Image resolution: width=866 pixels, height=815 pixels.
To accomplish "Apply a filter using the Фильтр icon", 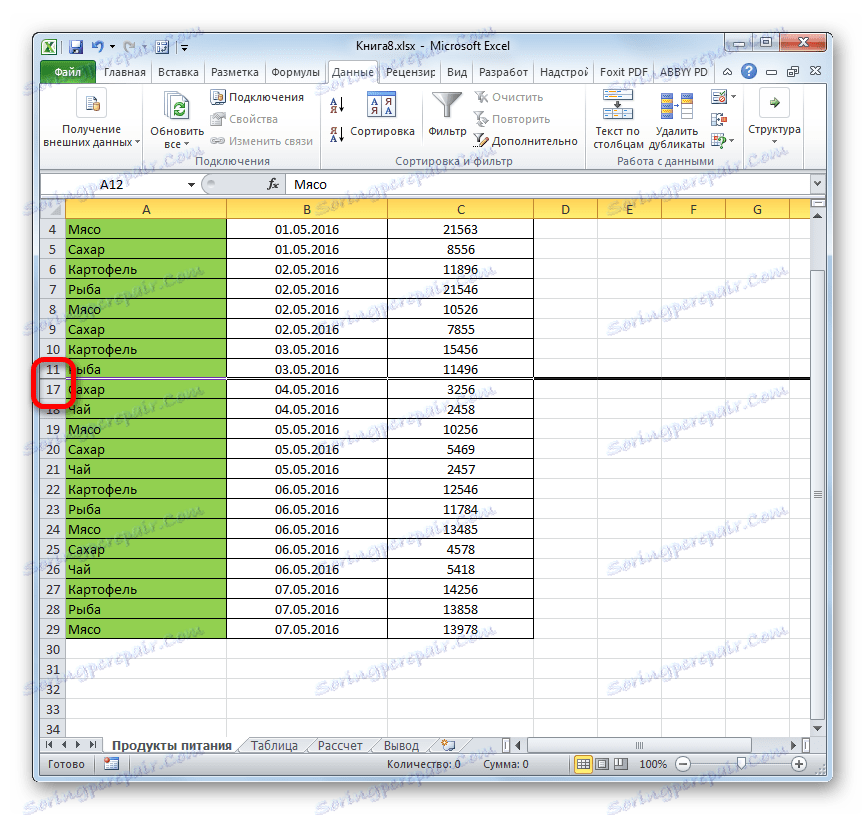I will pyautogui.click(x=445, y=110).
